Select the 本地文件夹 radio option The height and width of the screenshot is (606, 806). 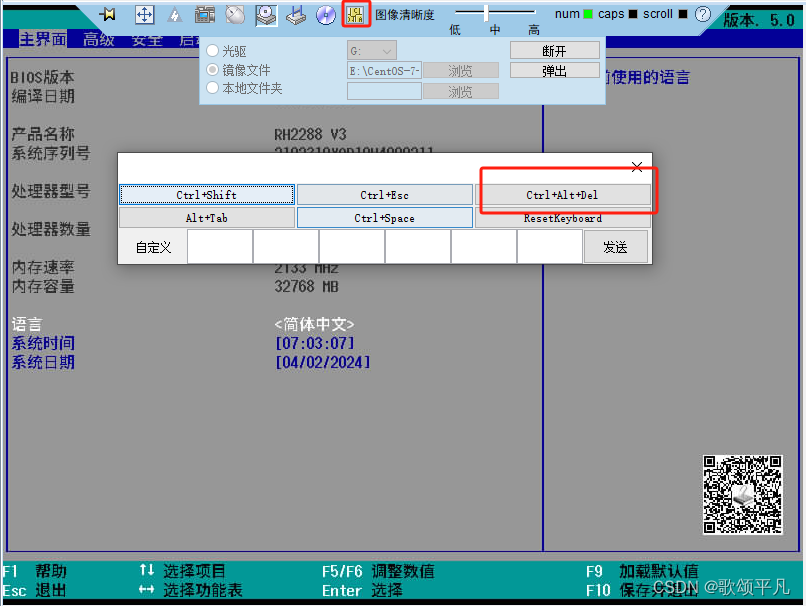pos(213,87)
